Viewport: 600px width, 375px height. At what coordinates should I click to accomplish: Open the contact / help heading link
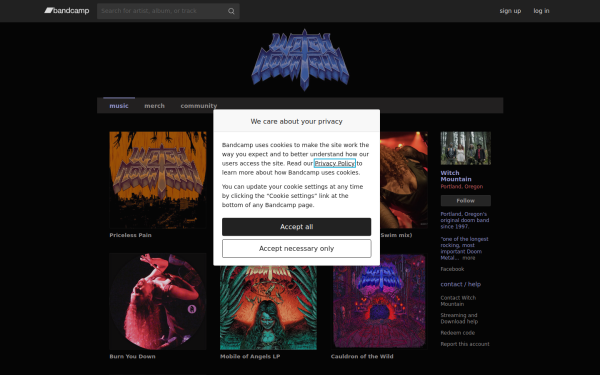[461, 284]
